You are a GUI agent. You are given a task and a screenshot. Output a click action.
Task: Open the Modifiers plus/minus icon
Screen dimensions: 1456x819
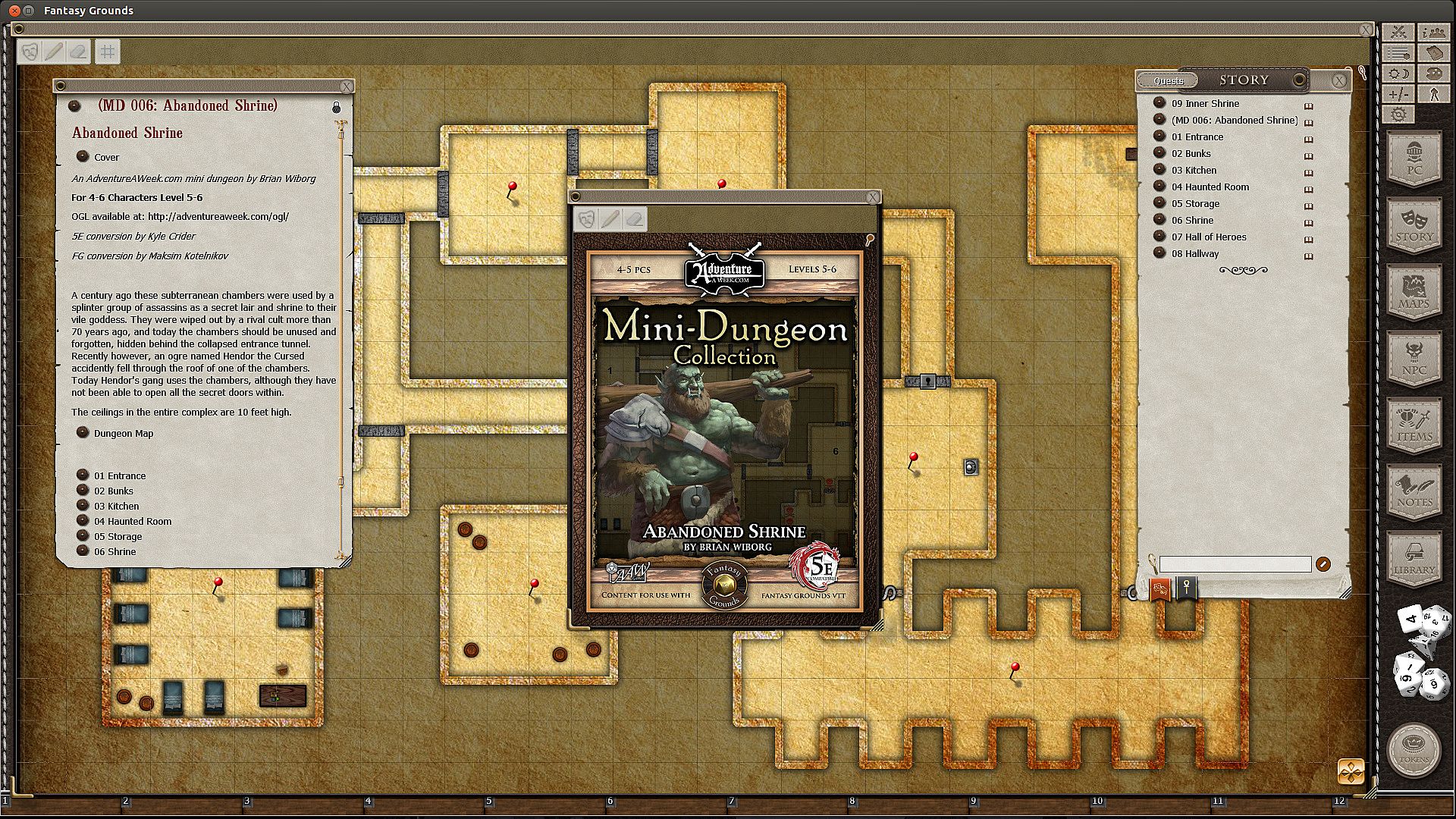point(1399,94)
